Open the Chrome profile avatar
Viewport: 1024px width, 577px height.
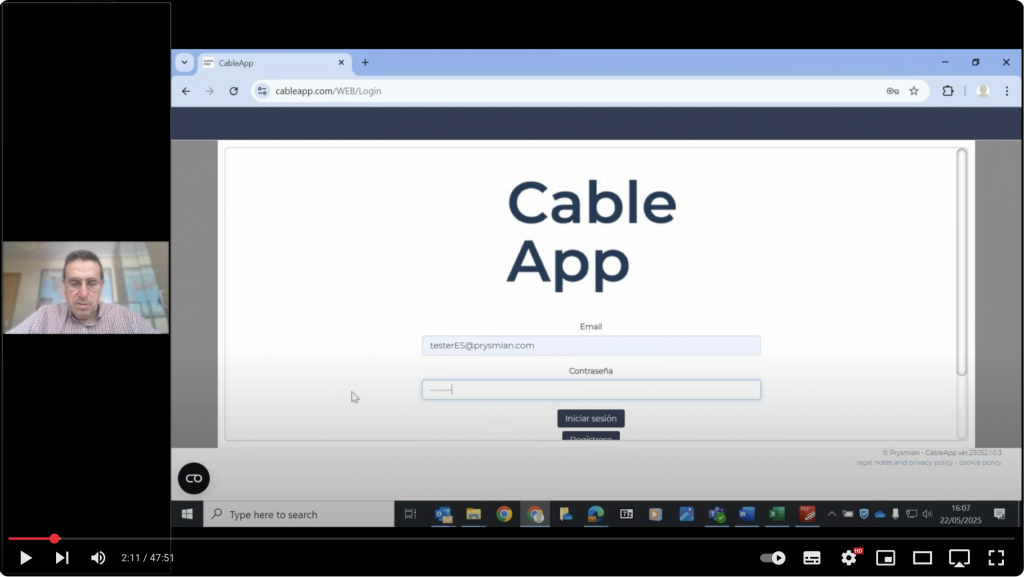click(x=983, y=91)
